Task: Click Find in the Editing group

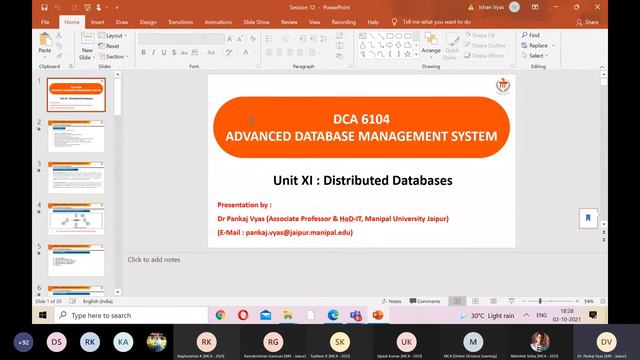Action: click(531, 35)
